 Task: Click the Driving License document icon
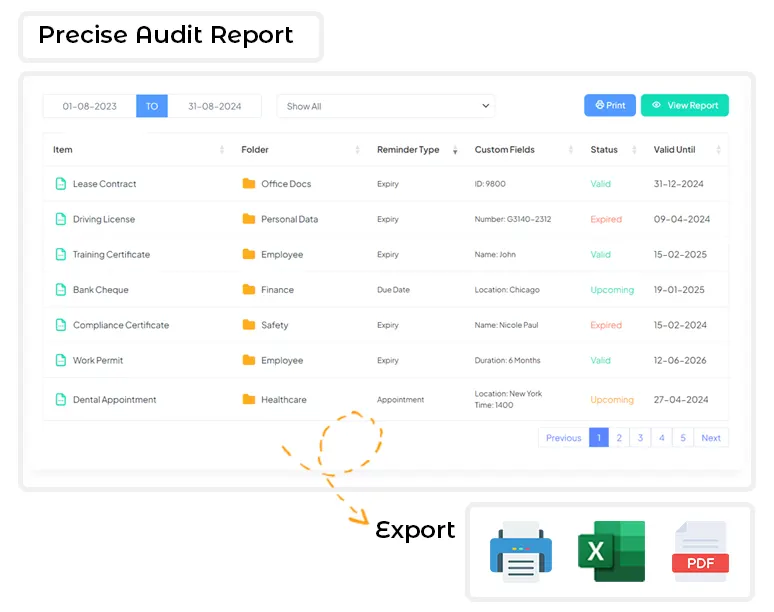click(x=61, y=219)
